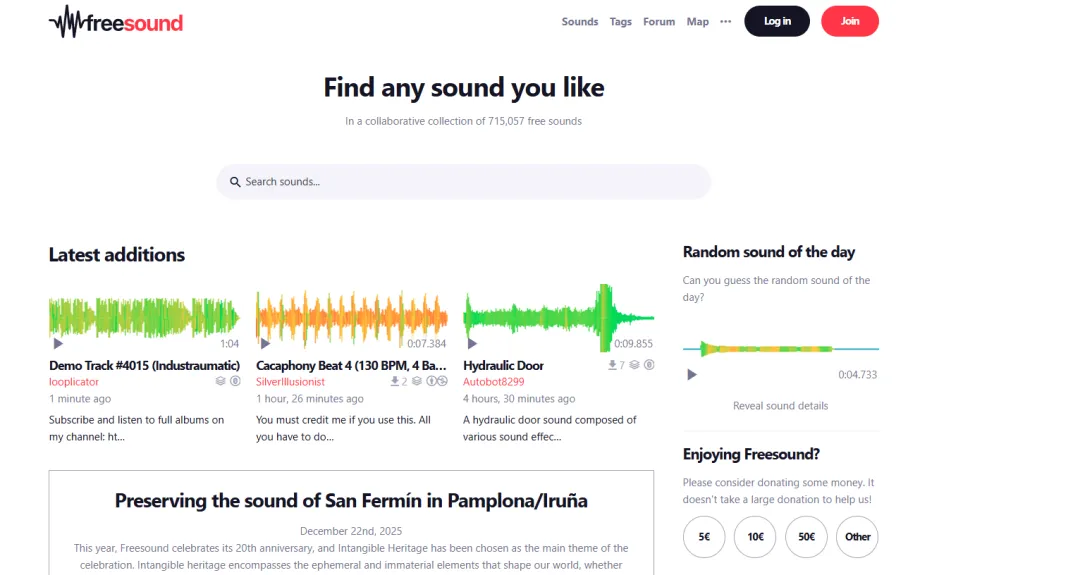Play the Demo Track #4015 sound

(x=58, y=344)
